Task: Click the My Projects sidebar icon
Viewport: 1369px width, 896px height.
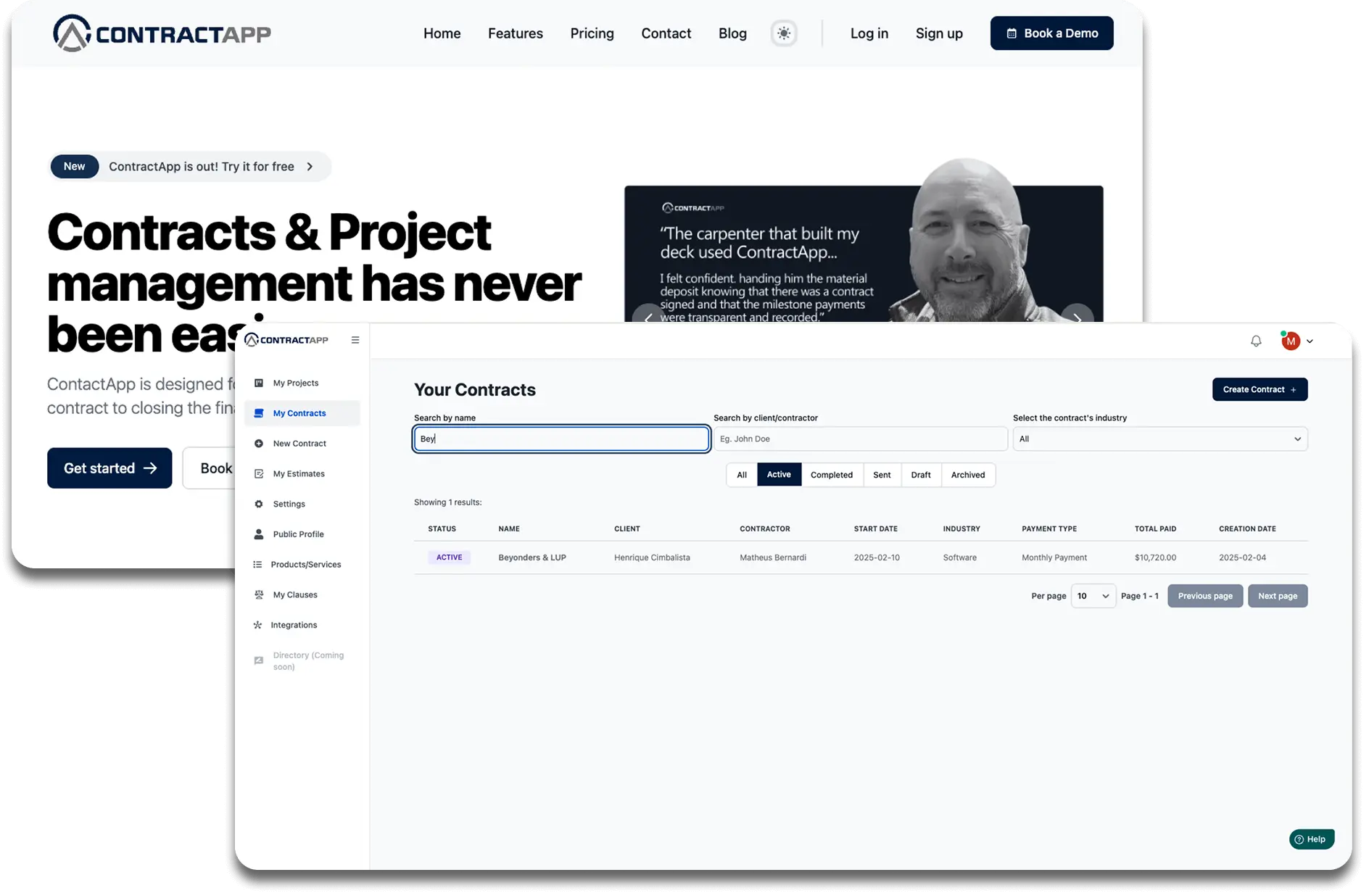Action: [259, 383]
